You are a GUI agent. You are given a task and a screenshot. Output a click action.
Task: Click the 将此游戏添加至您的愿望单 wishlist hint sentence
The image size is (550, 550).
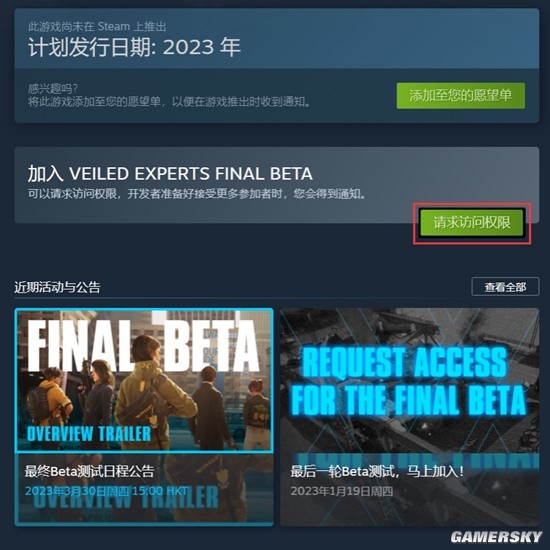(169, 102)
